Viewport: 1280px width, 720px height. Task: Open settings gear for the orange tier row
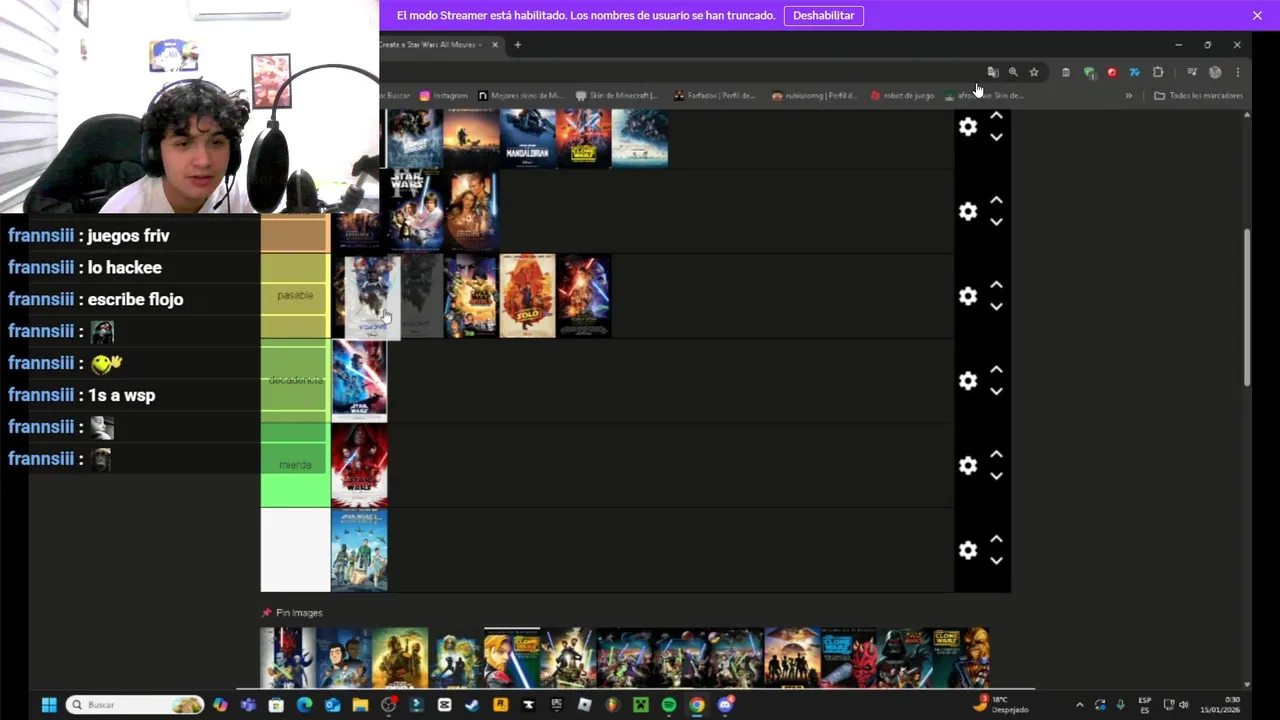(x=968, y=211)
